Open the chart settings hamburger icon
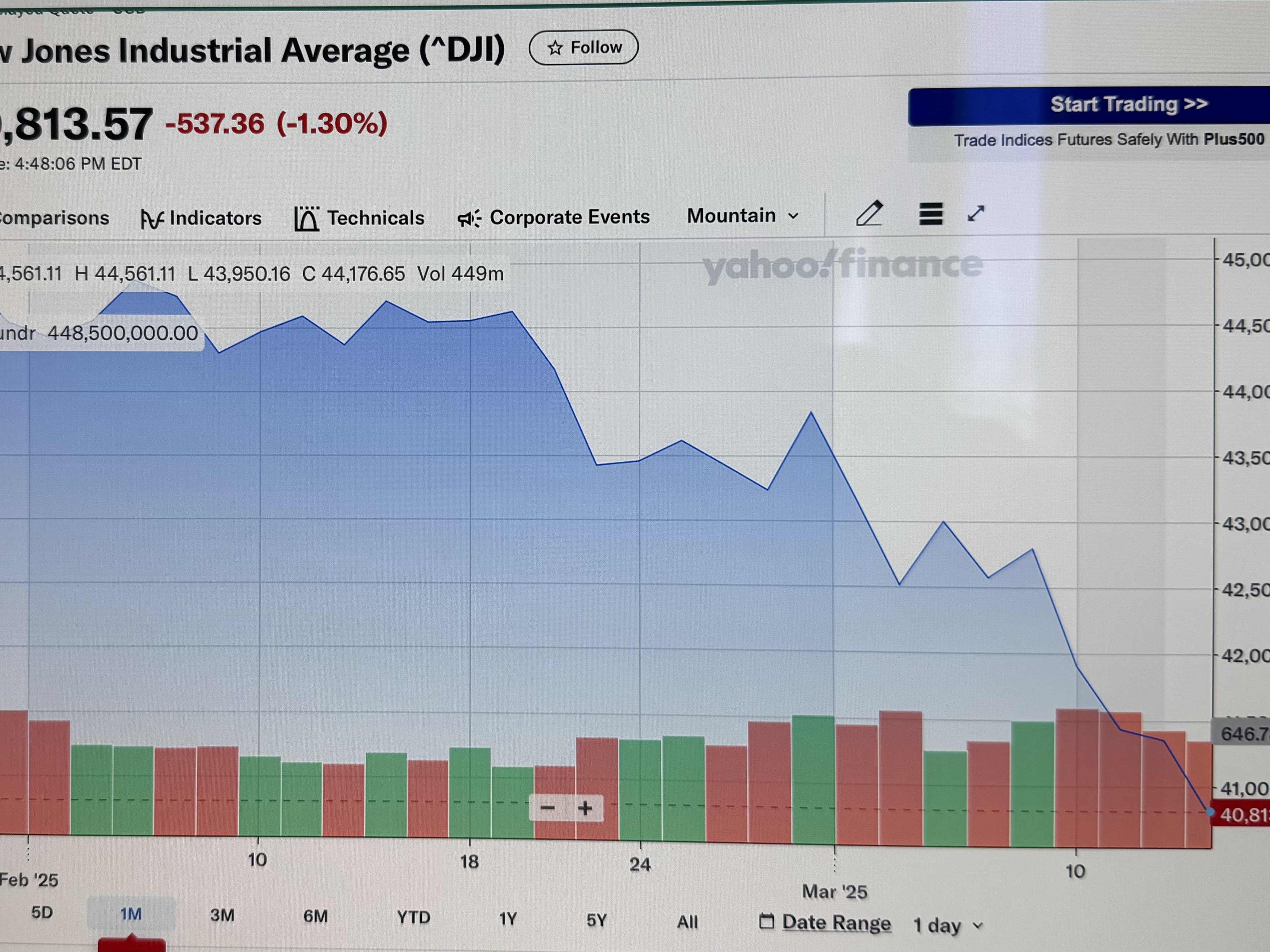Viewport: 1270px width, 952px height. pos(930,214)
